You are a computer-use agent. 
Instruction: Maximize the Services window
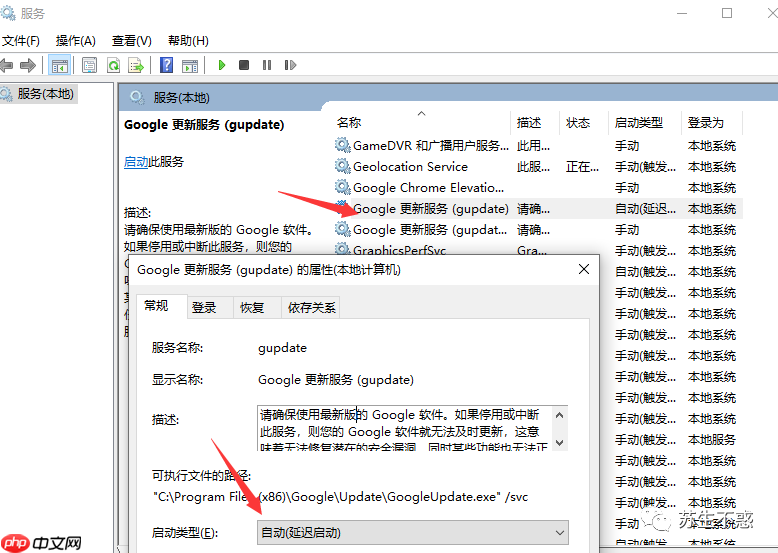(x=727, y=13)
